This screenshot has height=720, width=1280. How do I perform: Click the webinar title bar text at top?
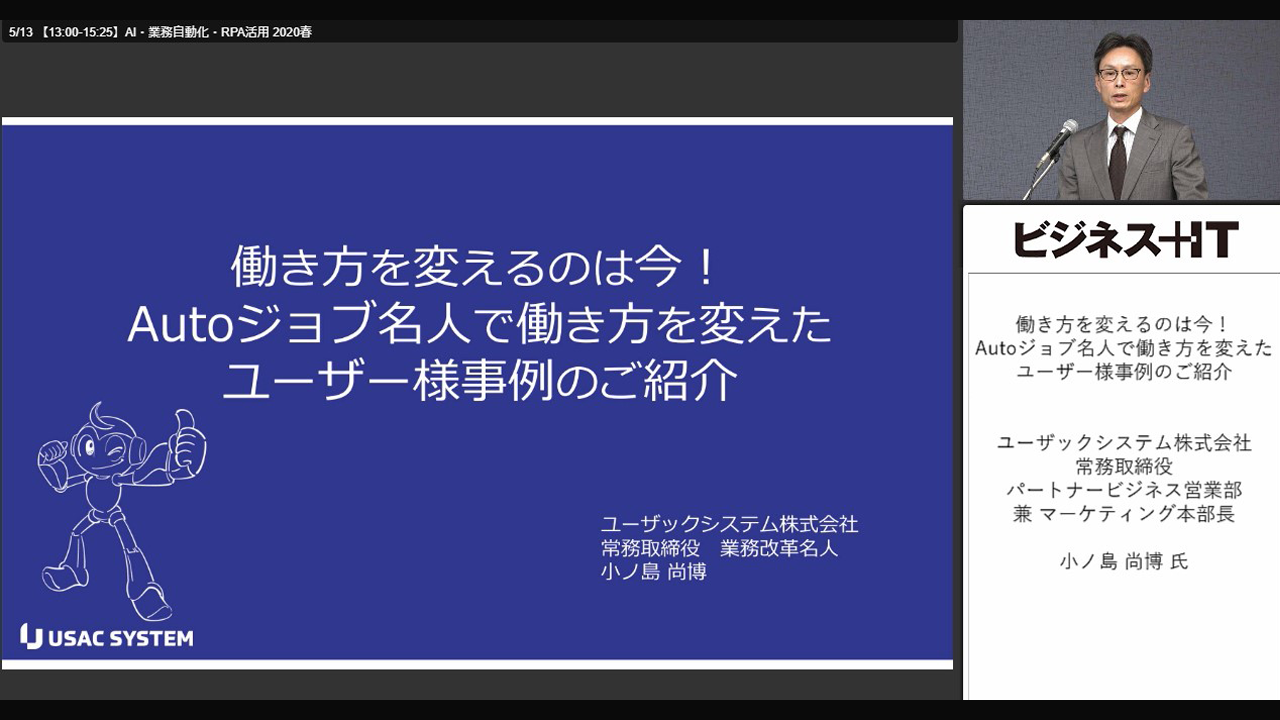coord(160,32)
